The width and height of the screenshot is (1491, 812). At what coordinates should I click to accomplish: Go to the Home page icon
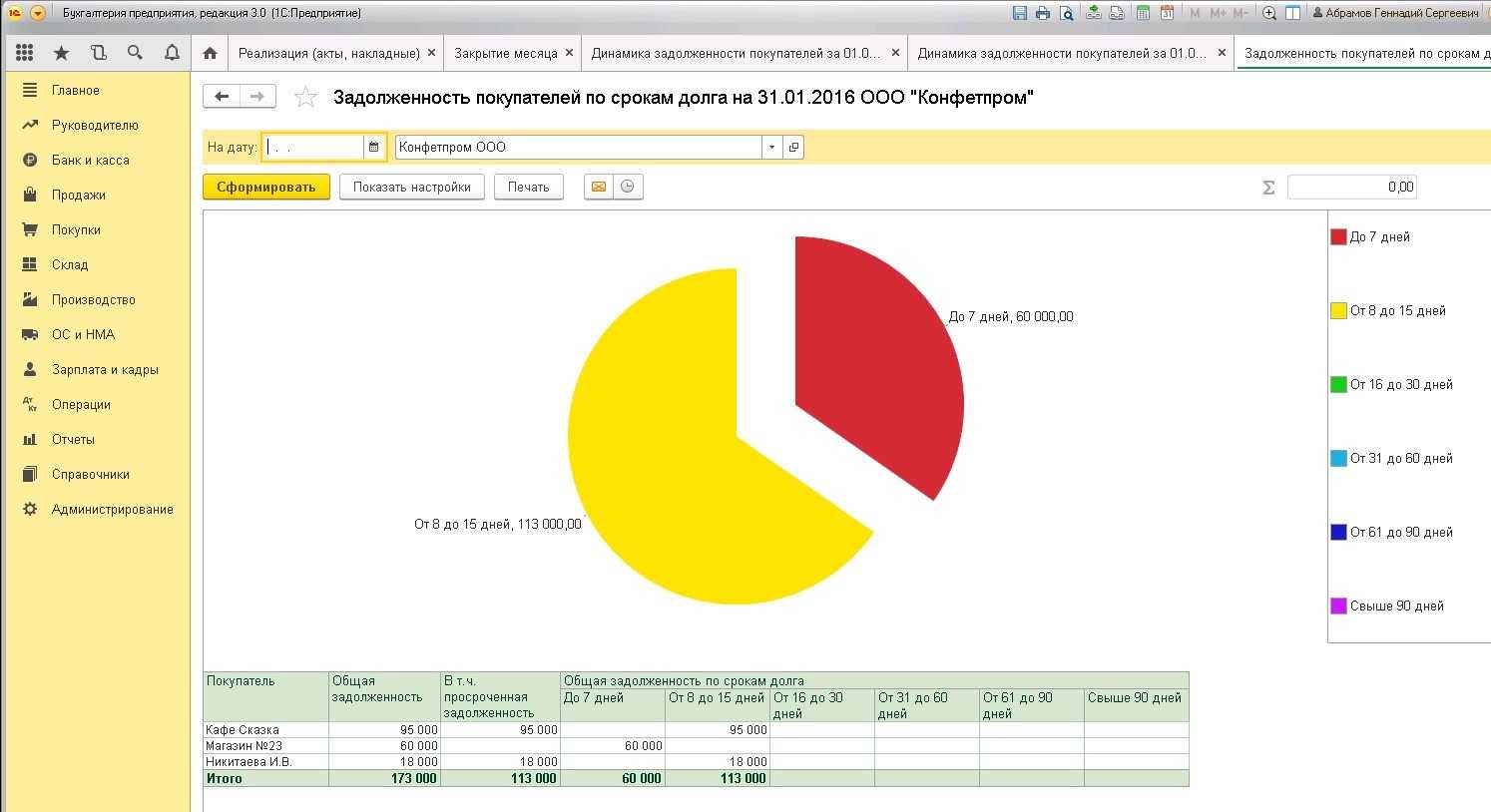coord(210,53)
